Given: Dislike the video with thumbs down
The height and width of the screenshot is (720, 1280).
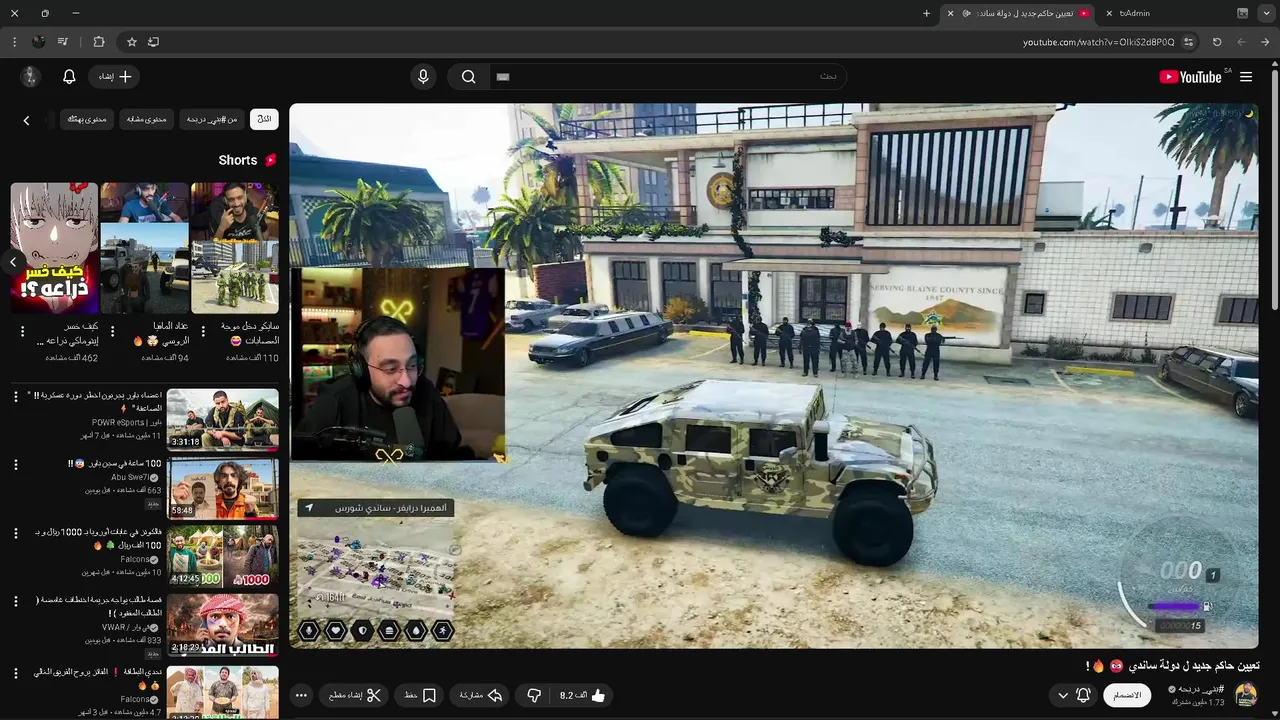Looking at the screenshot, I should coord(534,695).
